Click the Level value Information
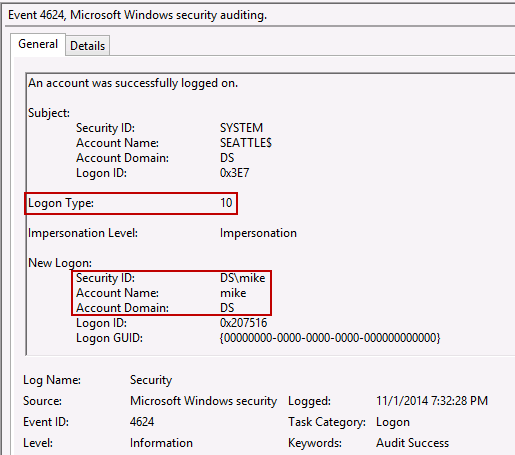Viewport: 515px width, 455px height. coord(161,443)
